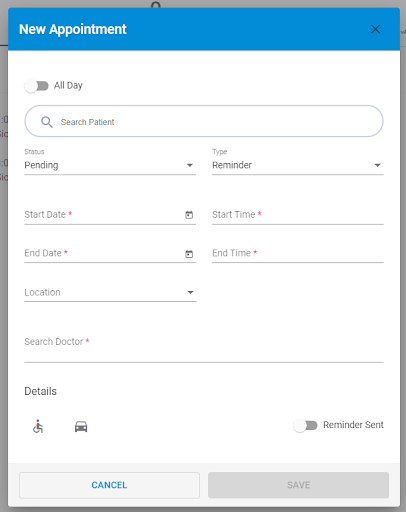Image resolution: width=406 pixels, height=512 pixels.
Task: Select the Start Time field
Action: 298,215
